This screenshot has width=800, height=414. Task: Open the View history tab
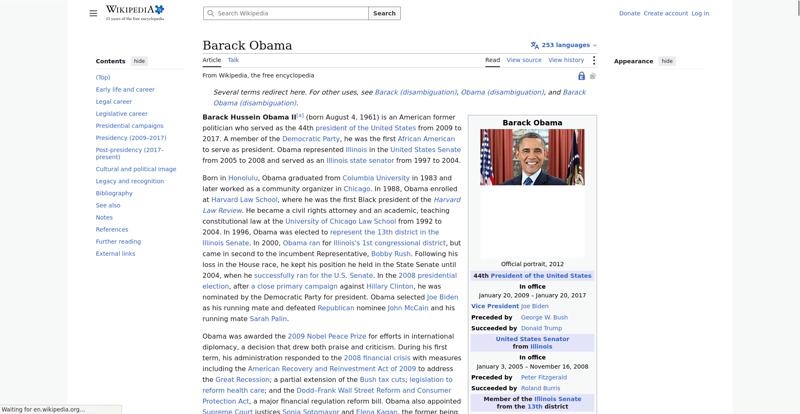566,60
